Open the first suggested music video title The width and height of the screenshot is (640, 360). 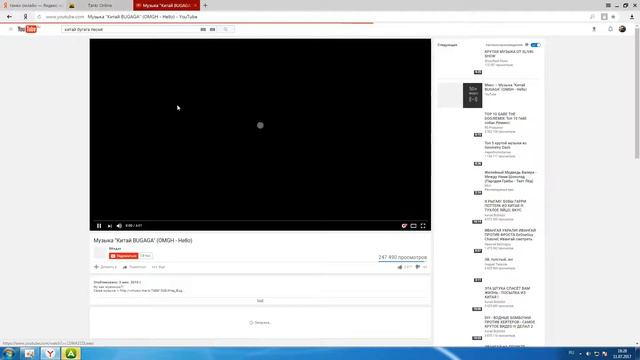pyautogui.click(x=509, y=54)
